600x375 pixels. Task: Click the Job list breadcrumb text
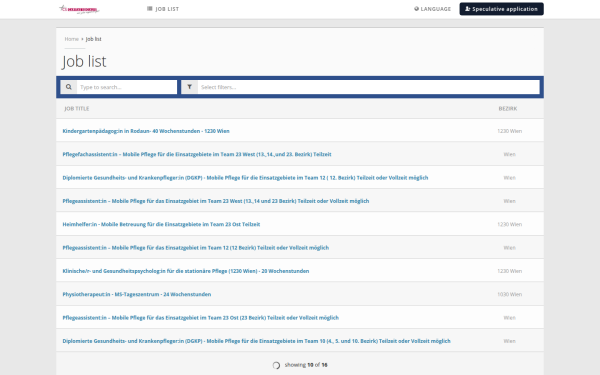pyautogui.click(x=93, y=39)
